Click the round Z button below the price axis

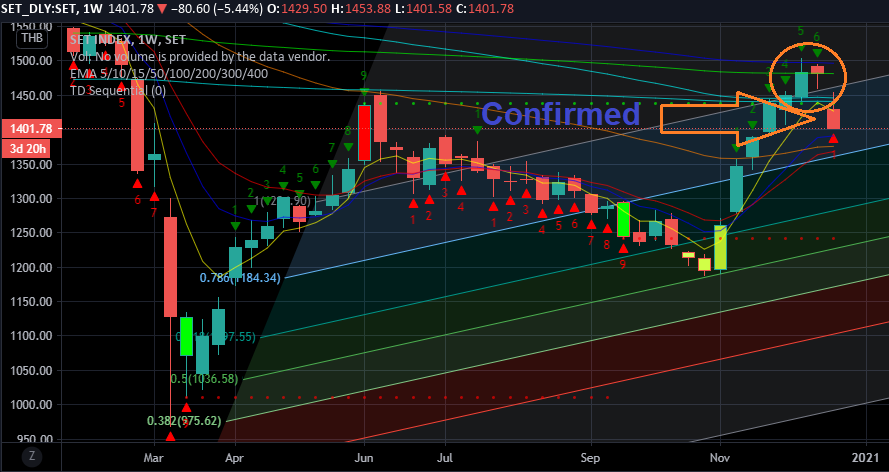[x=31, y=456]
